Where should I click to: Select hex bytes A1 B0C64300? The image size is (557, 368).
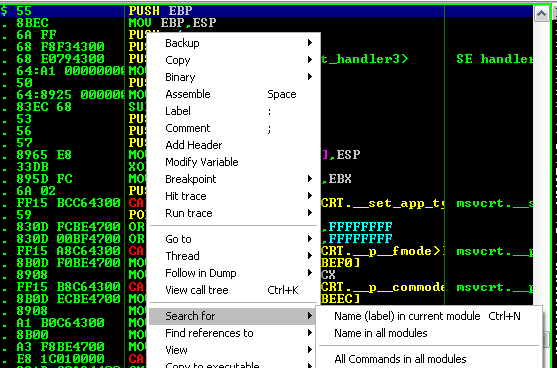click(60, 323)
